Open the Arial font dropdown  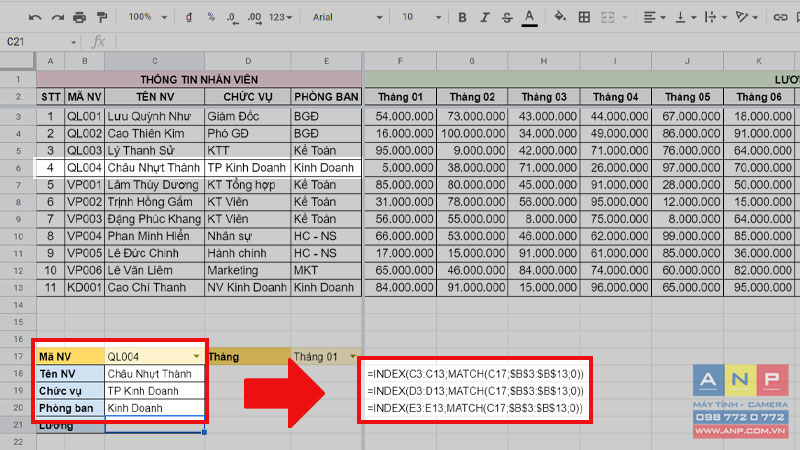tap(347, 17)
